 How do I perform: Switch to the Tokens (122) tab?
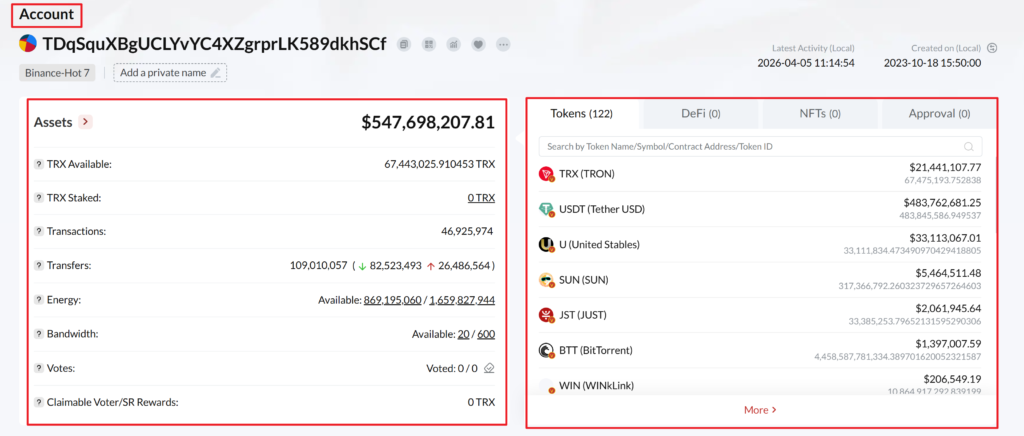[x=581, y=114]
